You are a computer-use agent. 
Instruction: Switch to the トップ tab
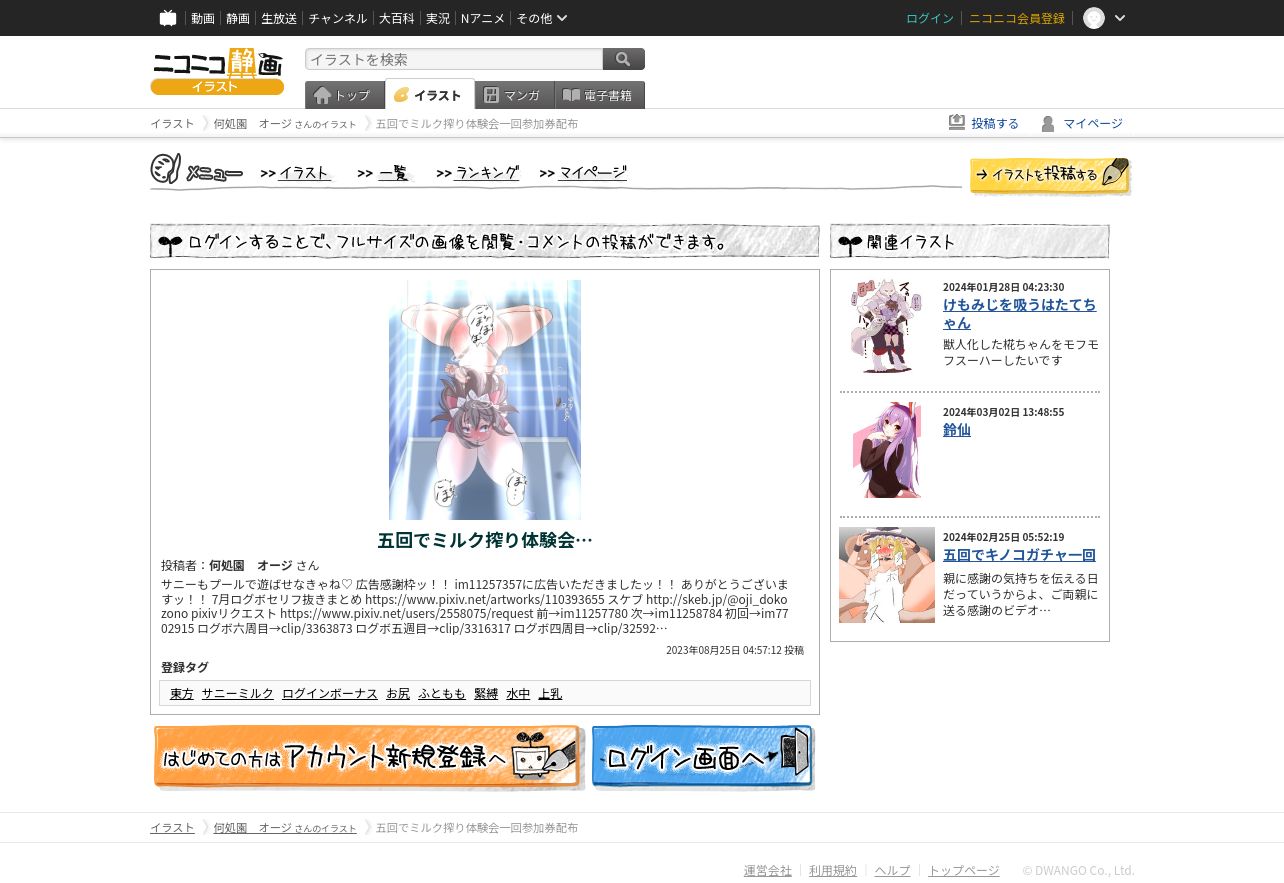click(344, 95)
